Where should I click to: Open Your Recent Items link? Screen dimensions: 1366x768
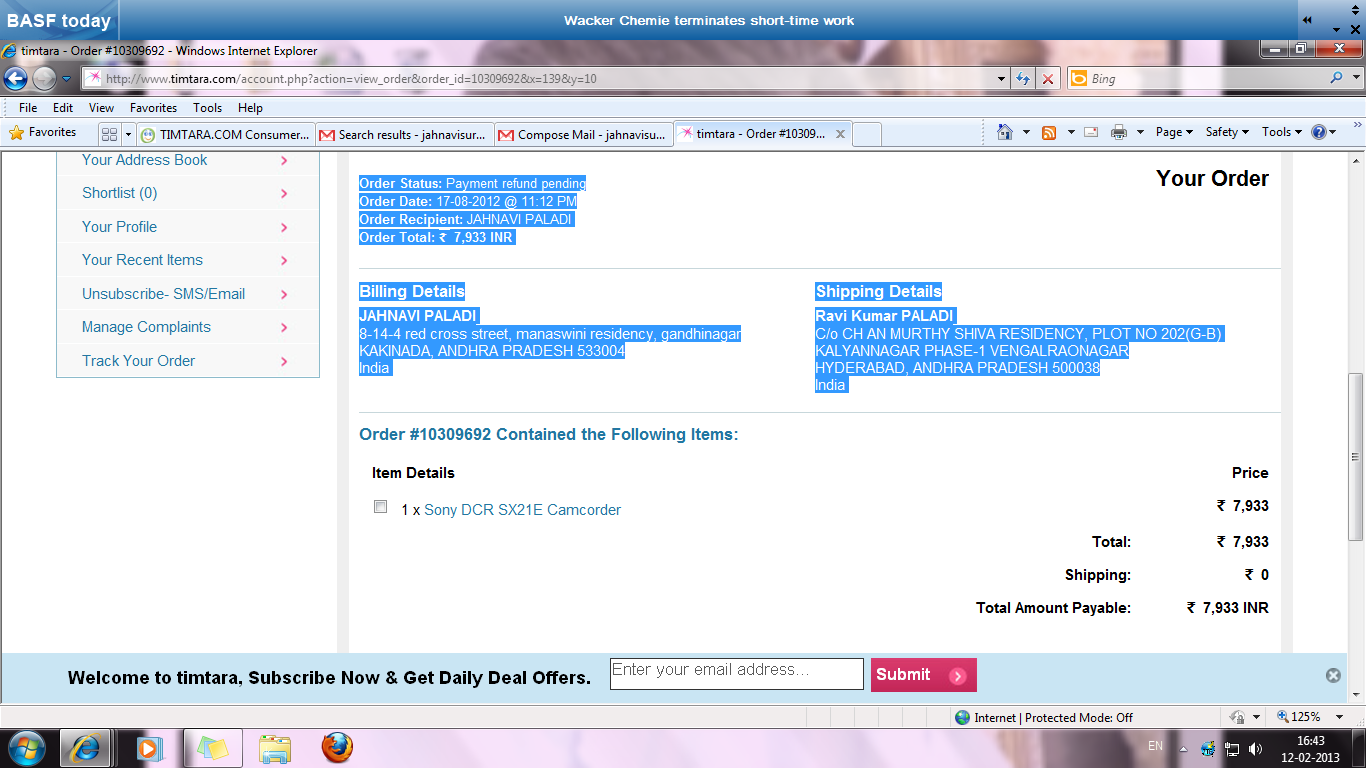142,260
